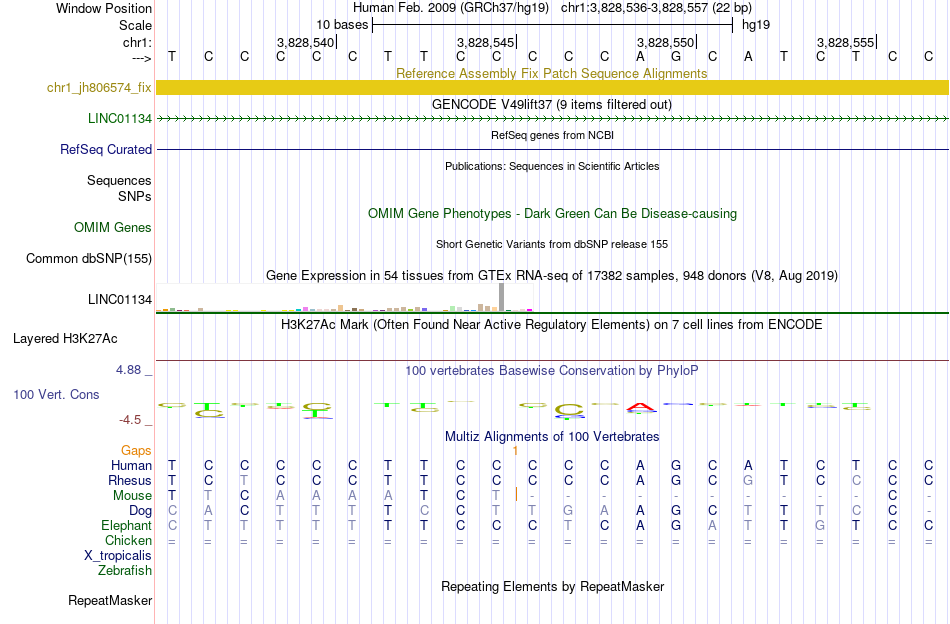Click 'Repeating Elements by RepeatMasker' title

[x=552, y=587]
